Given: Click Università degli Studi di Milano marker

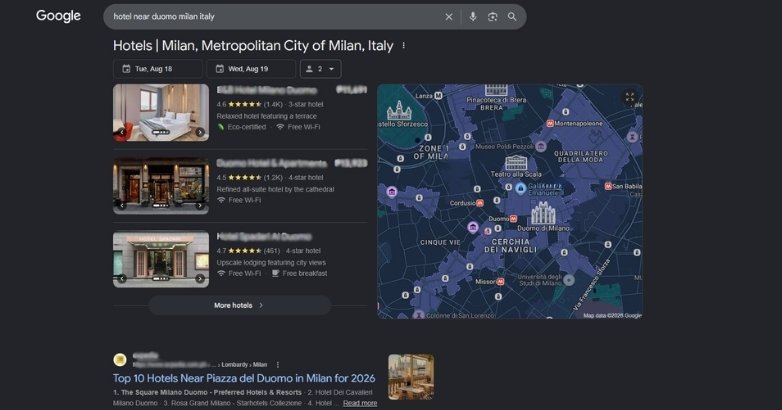Looking at the screenshot, I should [x=569, y=280].
